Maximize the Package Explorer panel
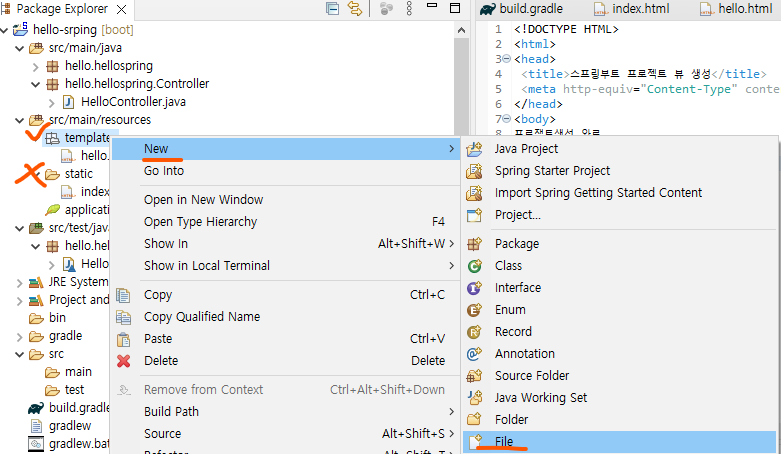The width and height of the screenshot is (781, 454). click(455, 8)
